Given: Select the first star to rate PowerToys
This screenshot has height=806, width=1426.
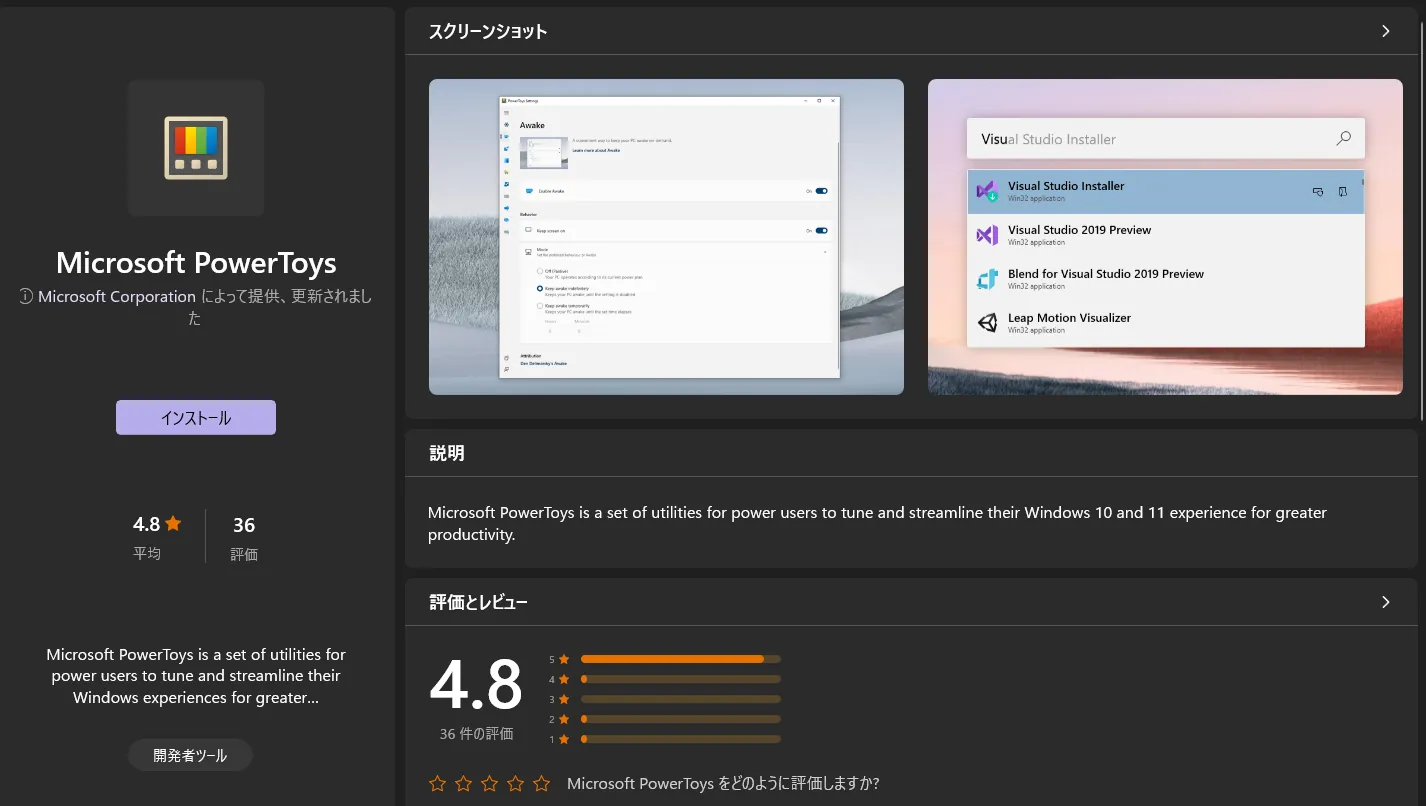Looking at the screenshot, I should point(437,783).
